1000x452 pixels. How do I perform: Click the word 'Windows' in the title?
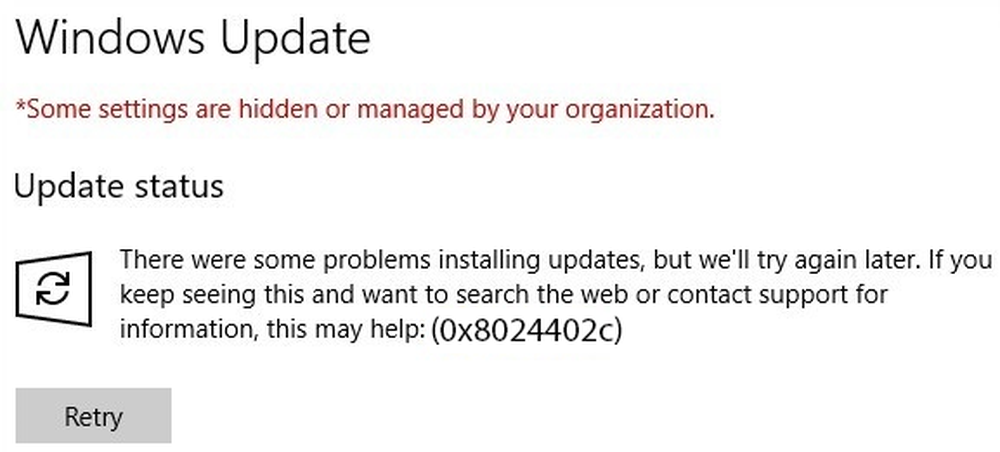coord(110,38)
